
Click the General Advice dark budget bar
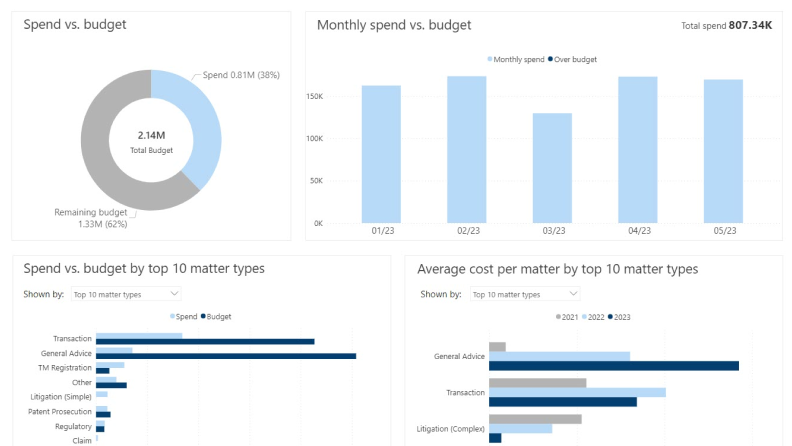[226, 356]
